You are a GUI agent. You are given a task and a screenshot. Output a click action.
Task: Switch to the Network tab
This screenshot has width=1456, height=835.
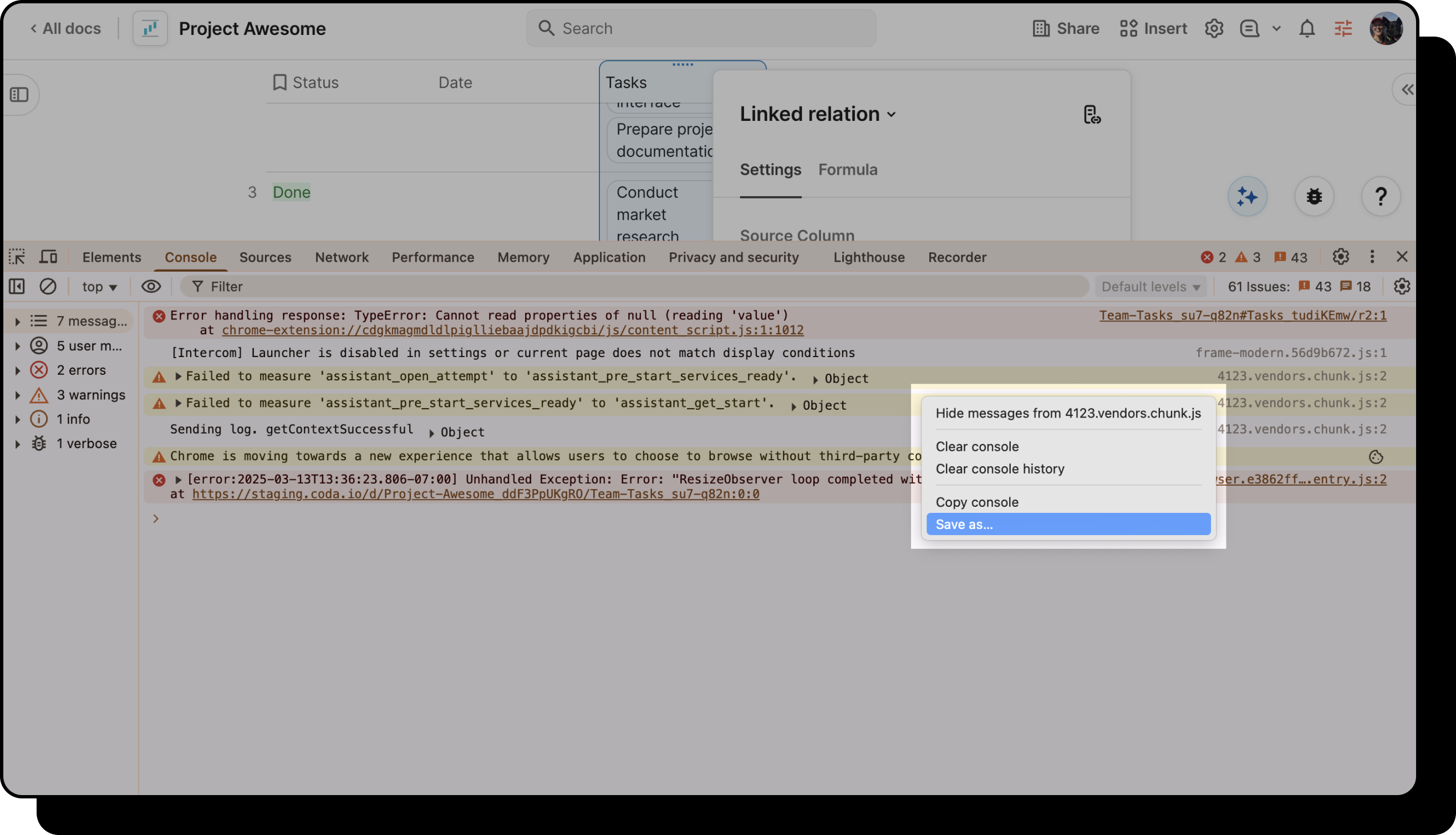pyautogui.click(x=341, y=257)
